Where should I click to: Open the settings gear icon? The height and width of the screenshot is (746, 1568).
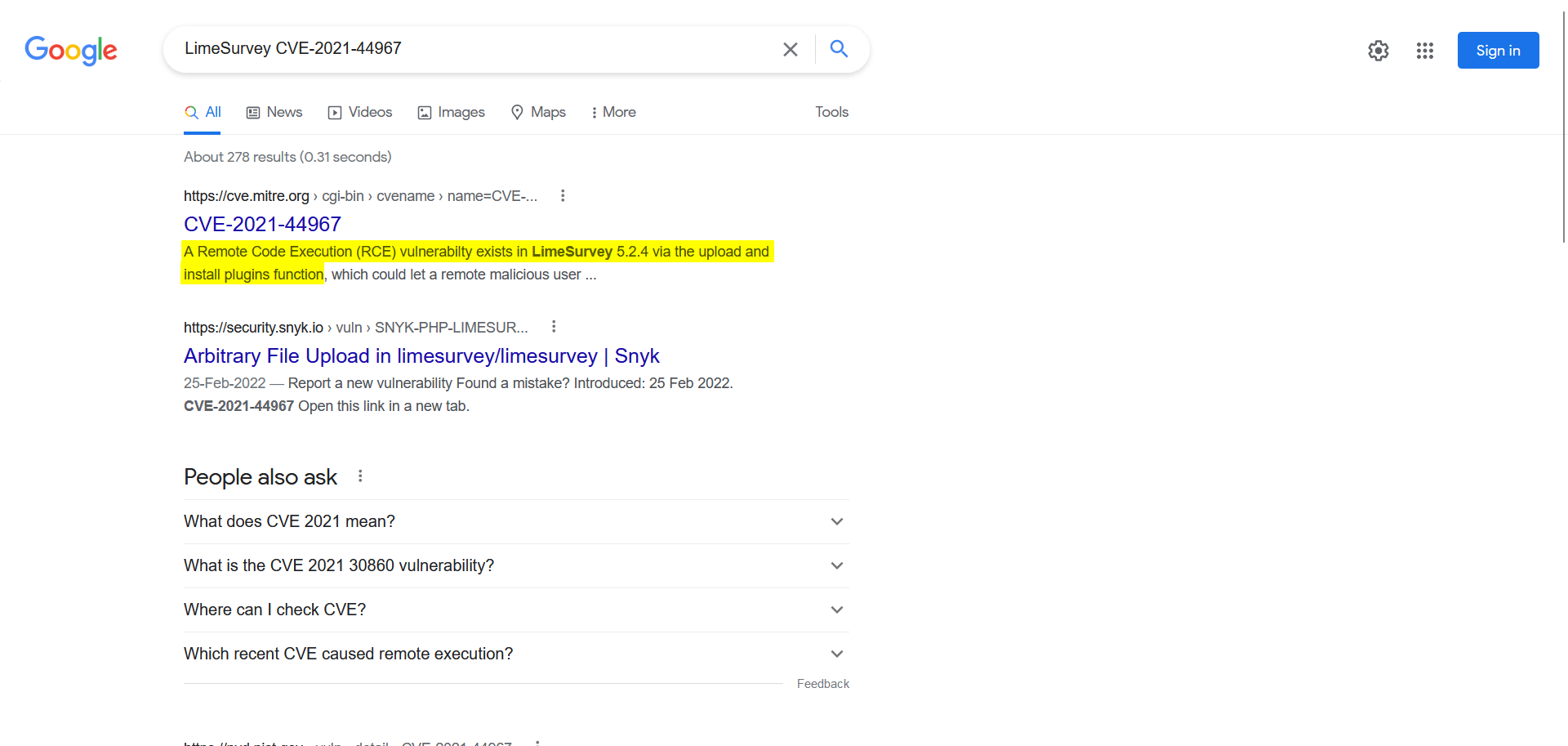[1378, 51]
